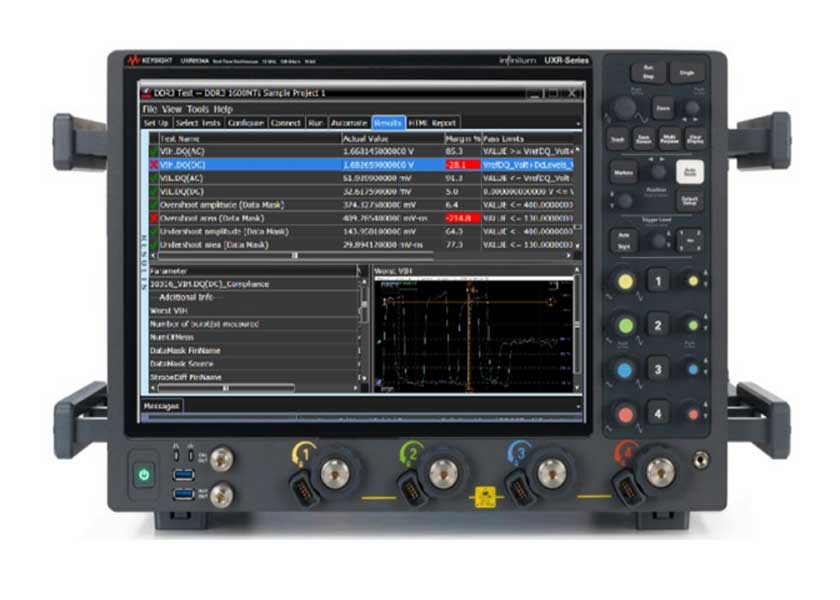Tap the green power button
This screenshot has height=600, width=840.
click(144, 474)
